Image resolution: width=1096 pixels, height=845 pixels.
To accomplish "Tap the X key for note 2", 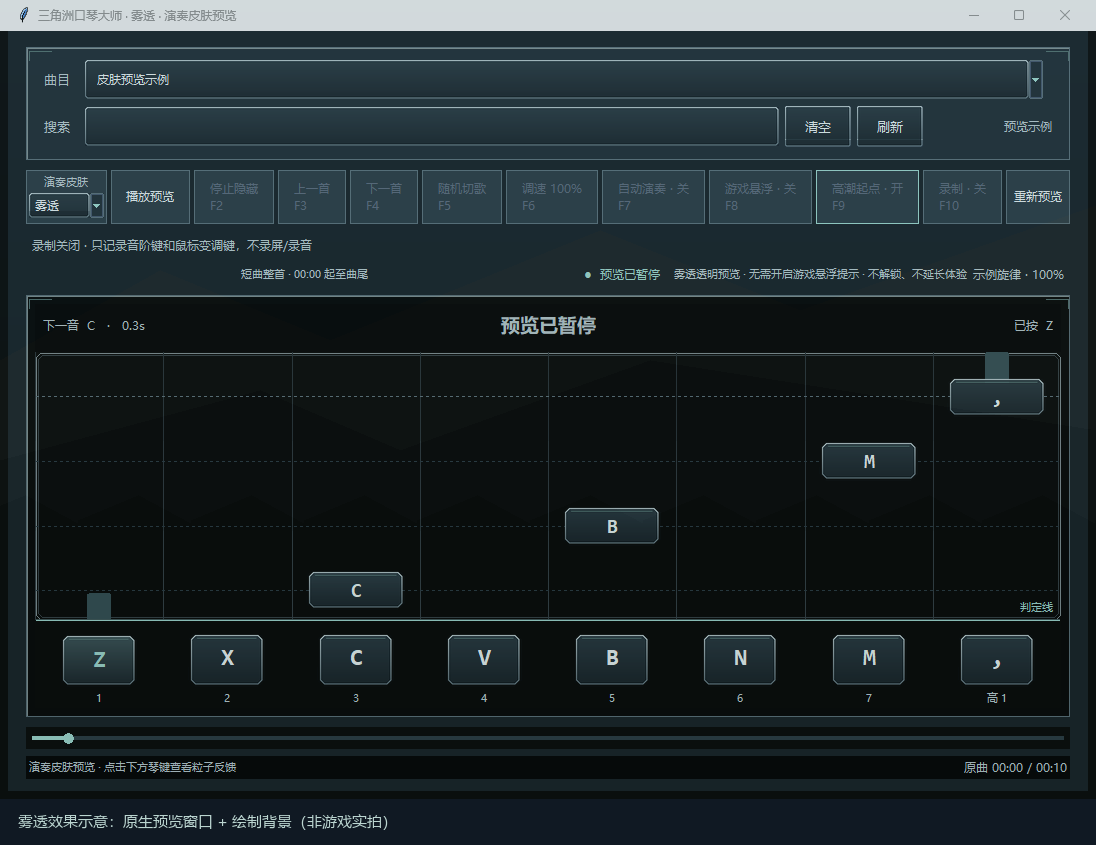I will (x=227, y=660).
